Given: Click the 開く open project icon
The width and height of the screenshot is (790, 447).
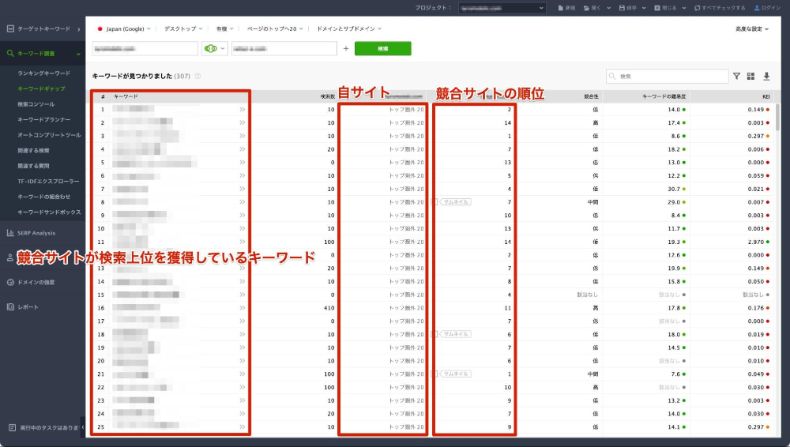Looking at the screenshot, I should (586, 8).
